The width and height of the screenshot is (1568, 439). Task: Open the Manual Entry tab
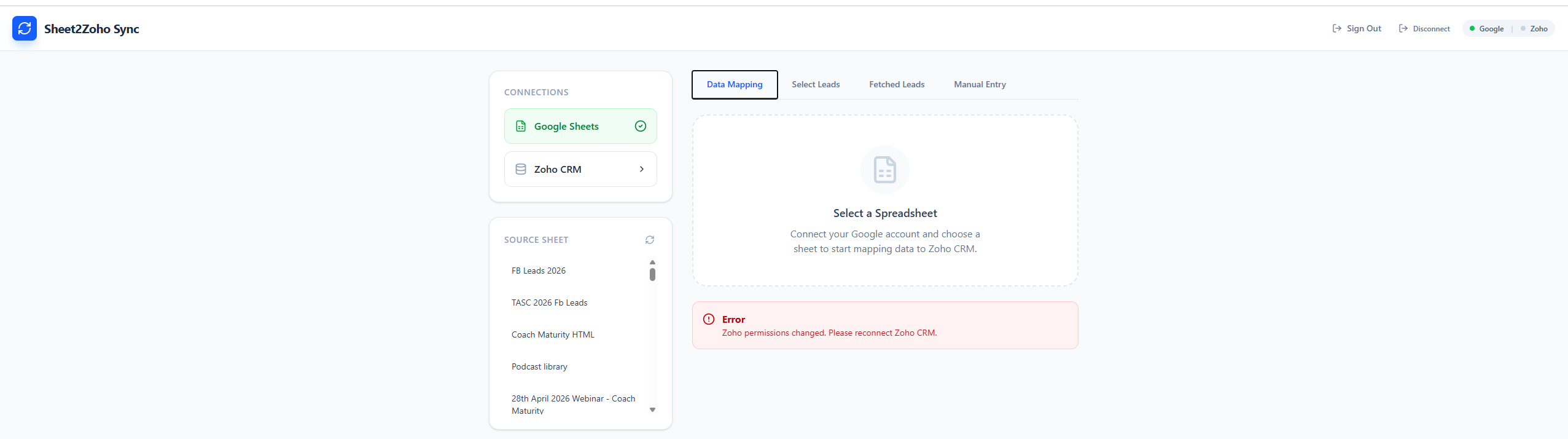[980, 85]
